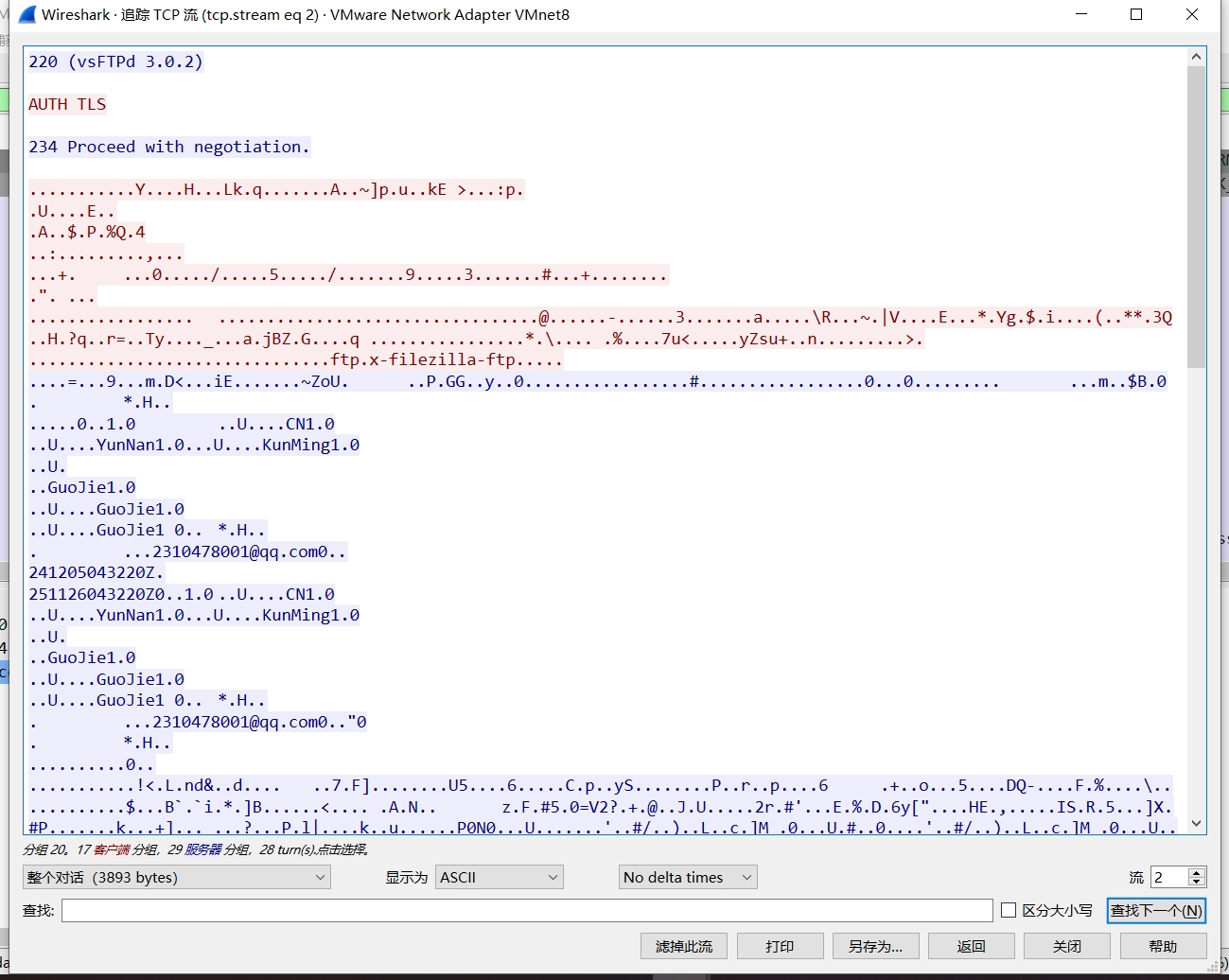Click the '2511260432​20Z0..1.0' line
The width and height of the screenshot is (1229, 980).
[182, 594]
